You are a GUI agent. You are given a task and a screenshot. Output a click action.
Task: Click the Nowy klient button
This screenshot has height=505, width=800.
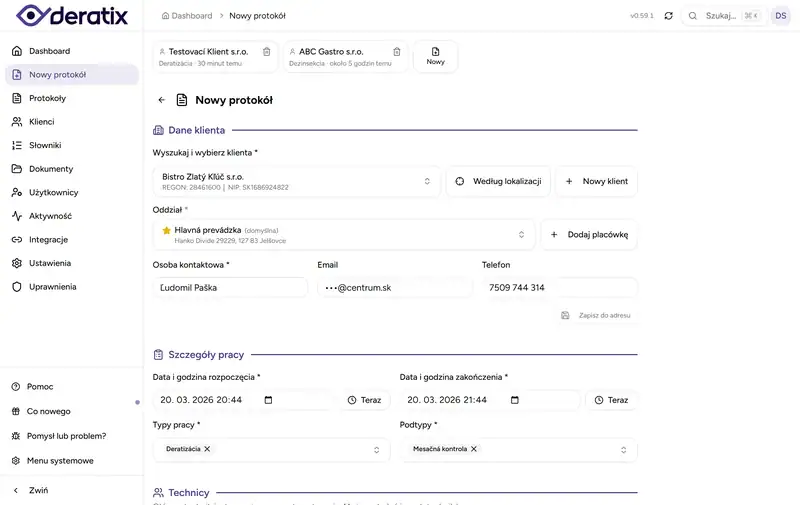coord(596,181)
